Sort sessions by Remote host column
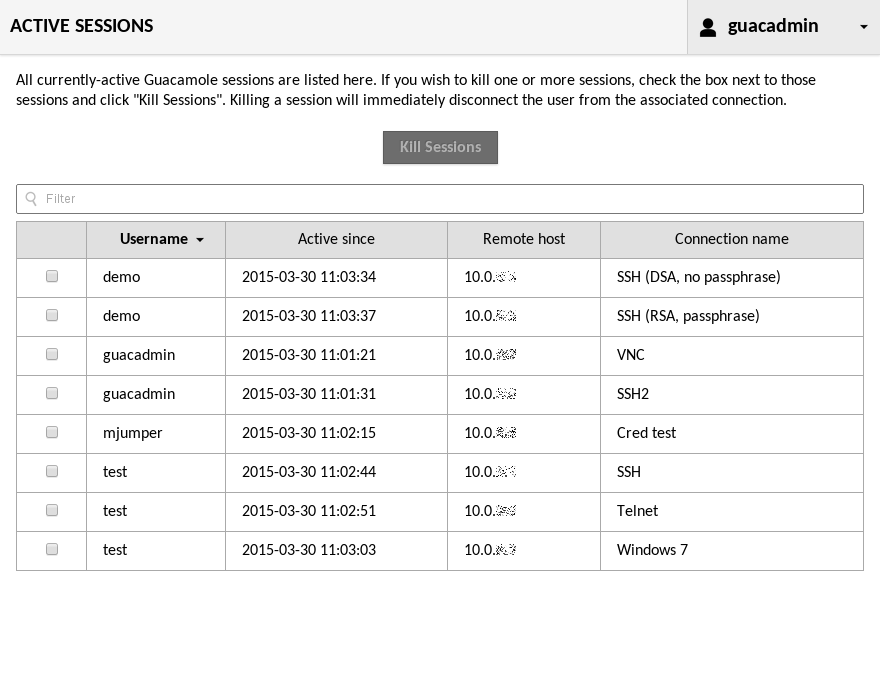Image resolution: width=880 pixels, height=700 pixels. [523, 239]
